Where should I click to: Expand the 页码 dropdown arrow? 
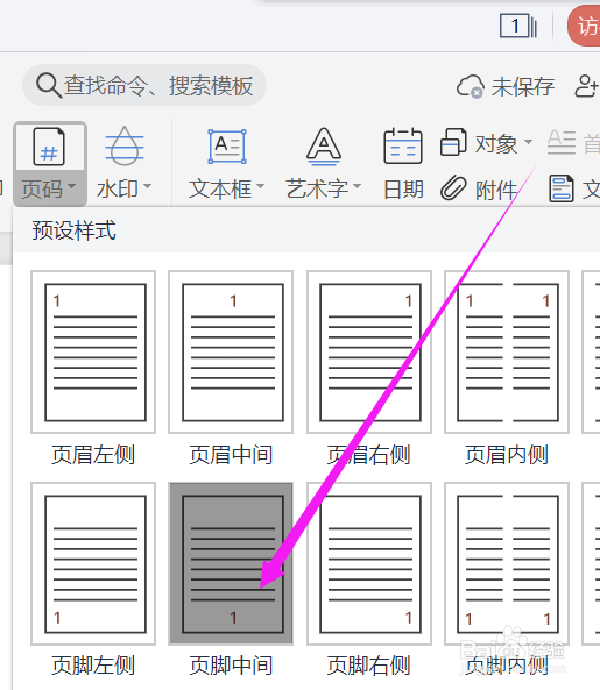coord(72,186)
